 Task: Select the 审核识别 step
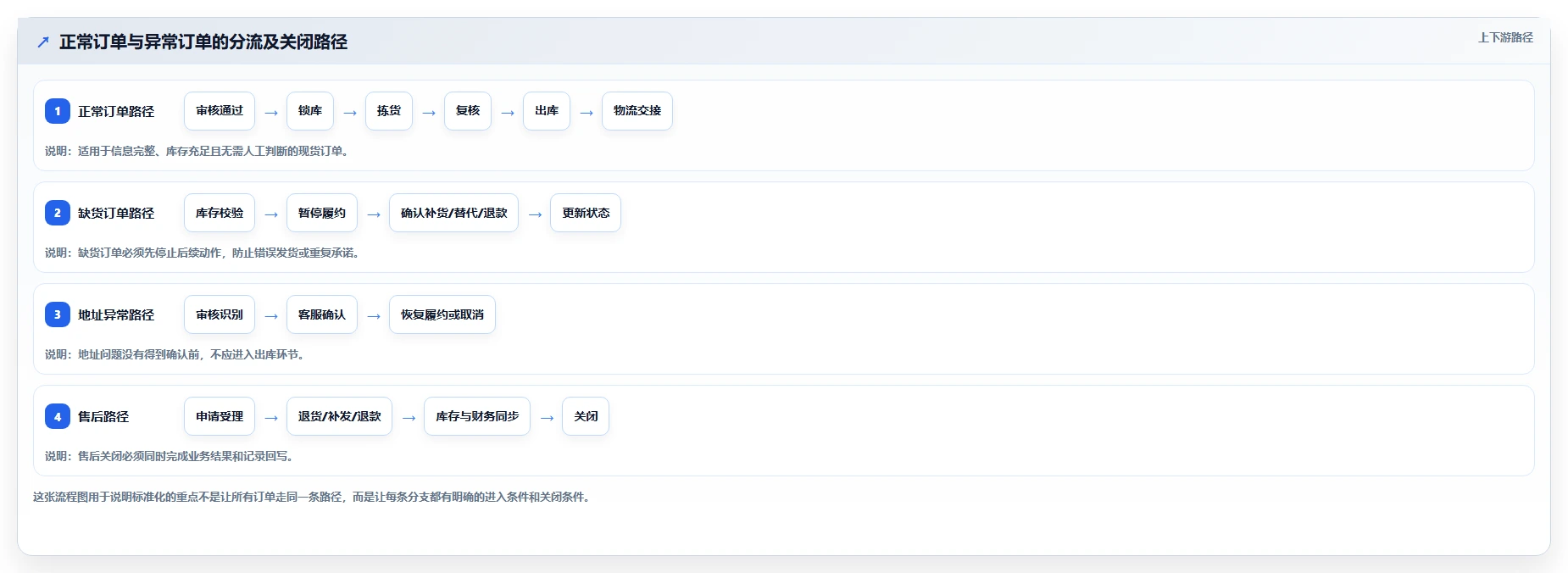coord(220,314)
